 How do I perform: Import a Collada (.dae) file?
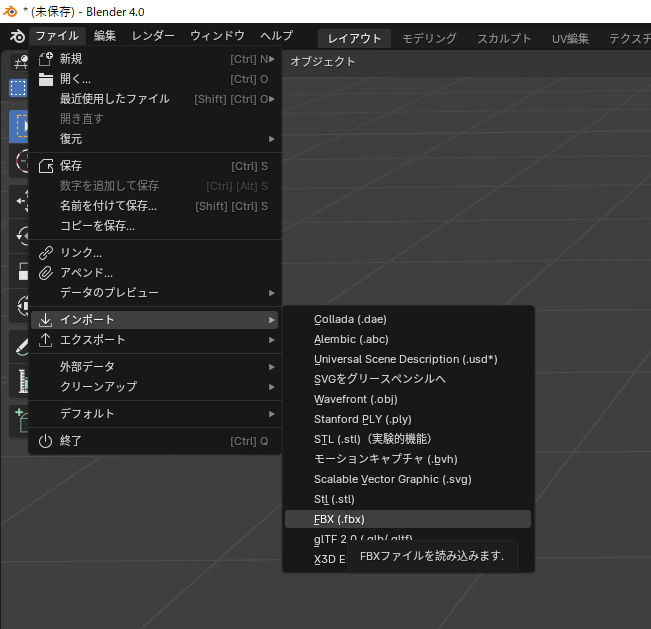408,319
